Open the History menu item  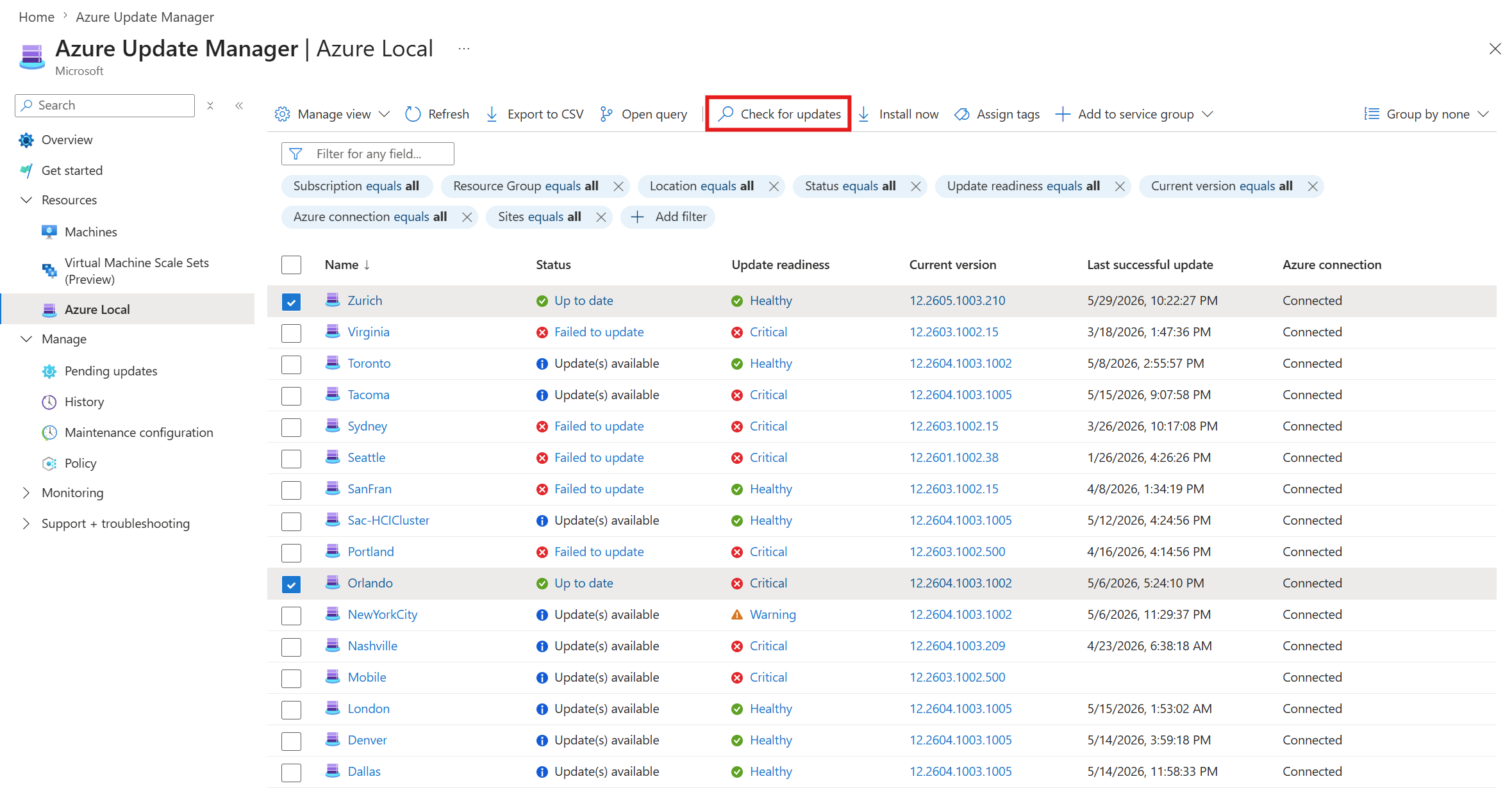(84, 402)
